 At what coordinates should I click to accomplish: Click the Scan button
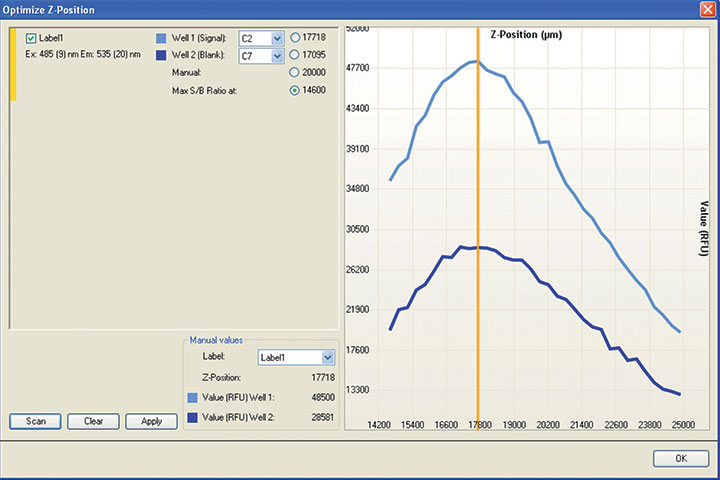coord(36,421)
